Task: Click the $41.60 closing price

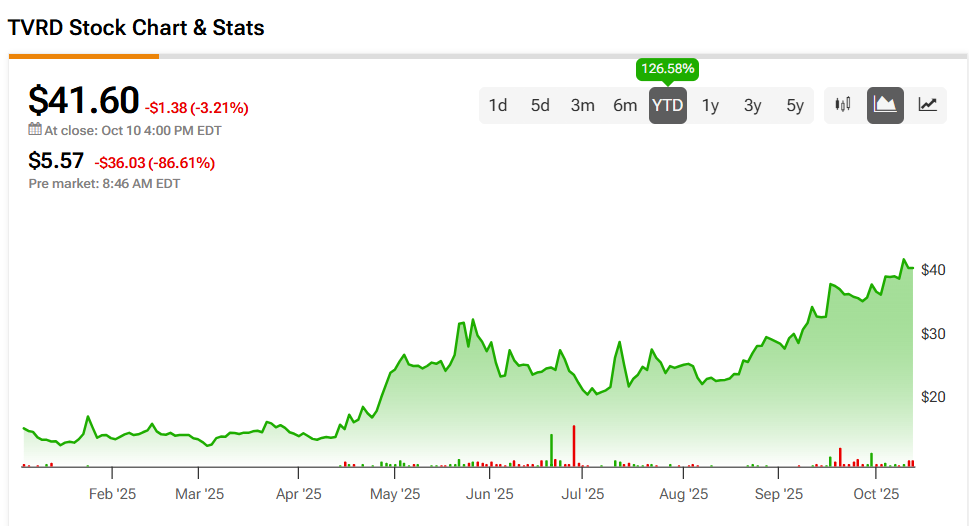Action: (x=84, y=101)
